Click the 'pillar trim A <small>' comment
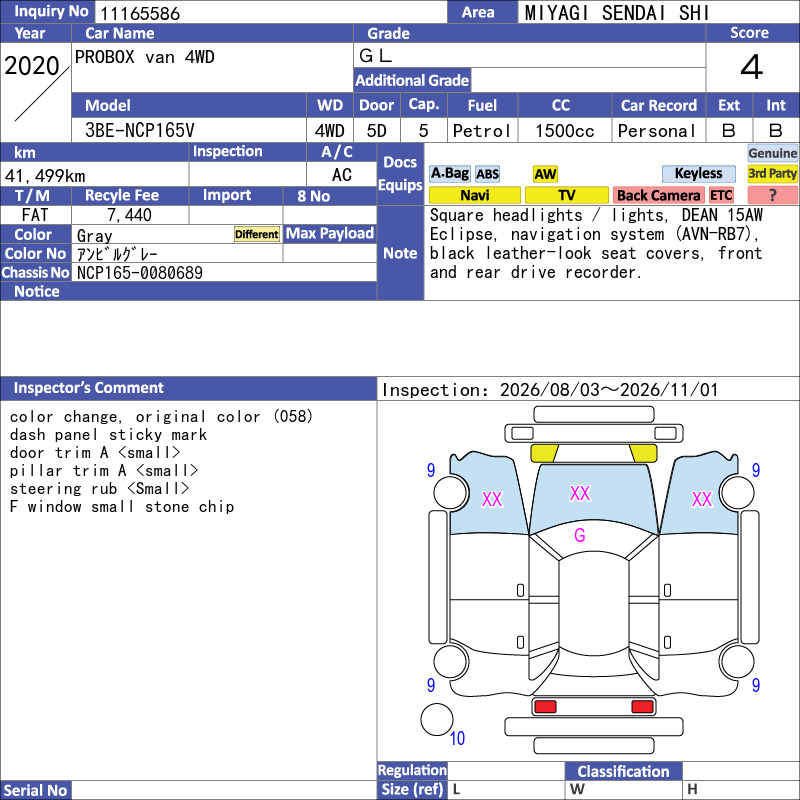 104,470
